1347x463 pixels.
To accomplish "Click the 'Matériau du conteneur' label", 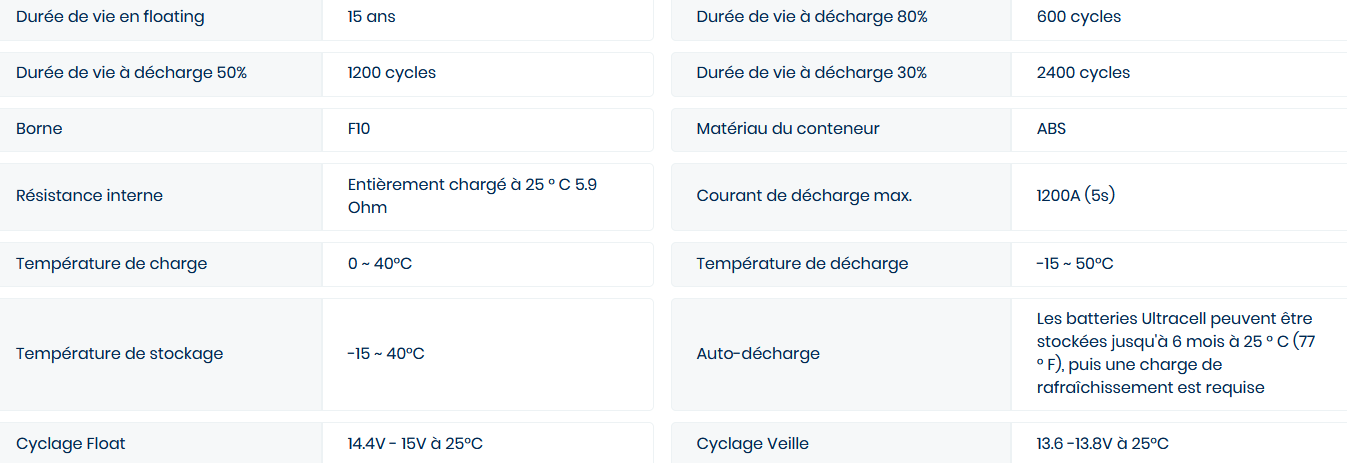I will (788, 129).
